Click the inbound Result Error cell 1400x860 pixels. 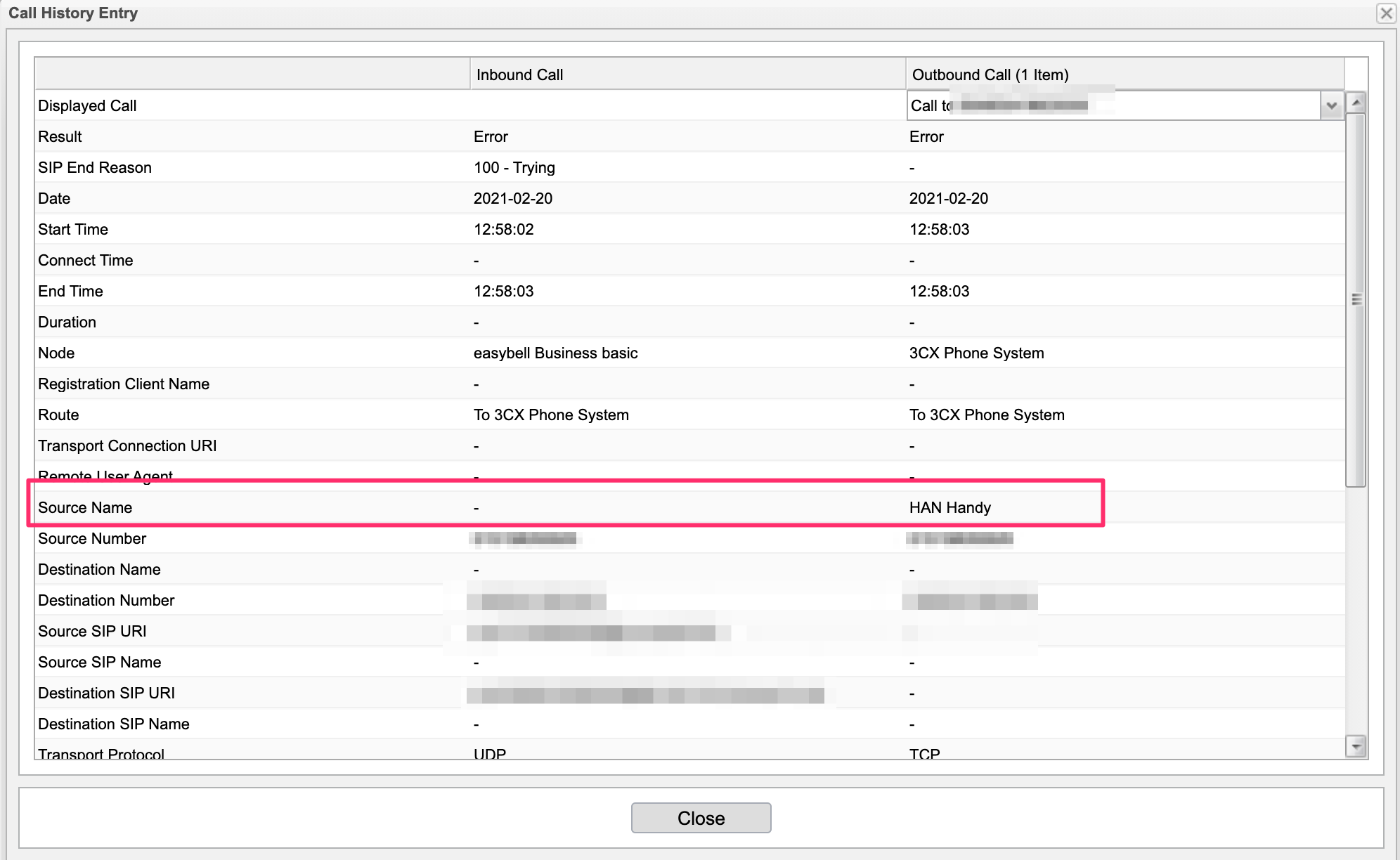click(491, 136)
